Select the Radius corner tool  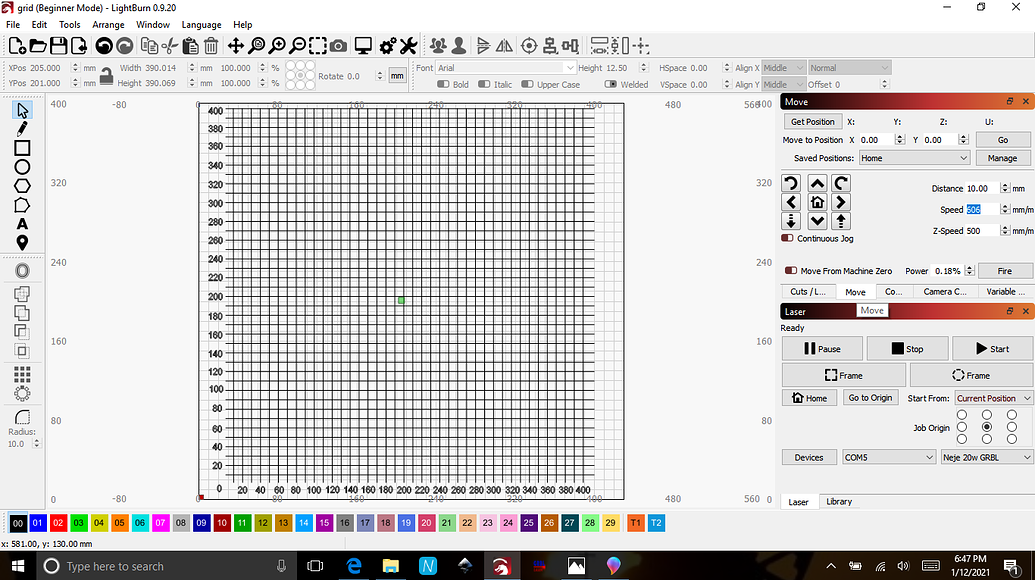(22, 417)
